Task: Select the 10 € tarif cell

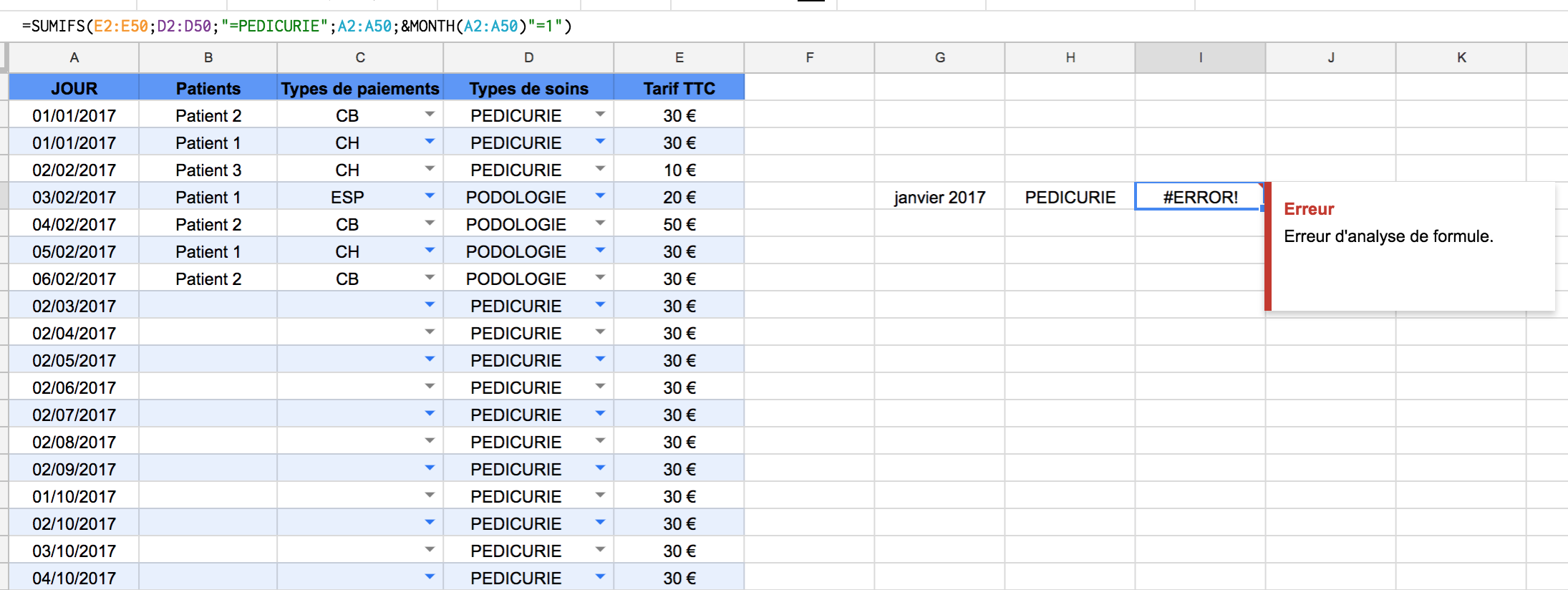Action: 679,169
